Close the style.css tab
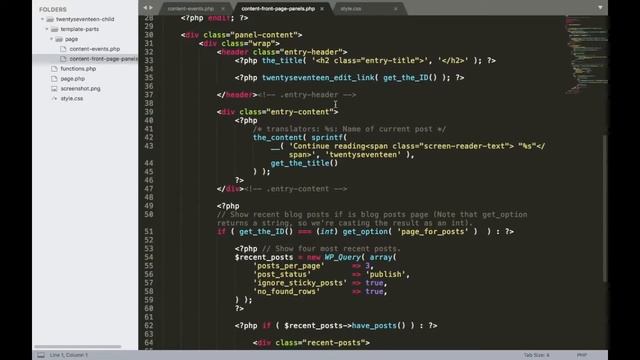 [396, 9]
